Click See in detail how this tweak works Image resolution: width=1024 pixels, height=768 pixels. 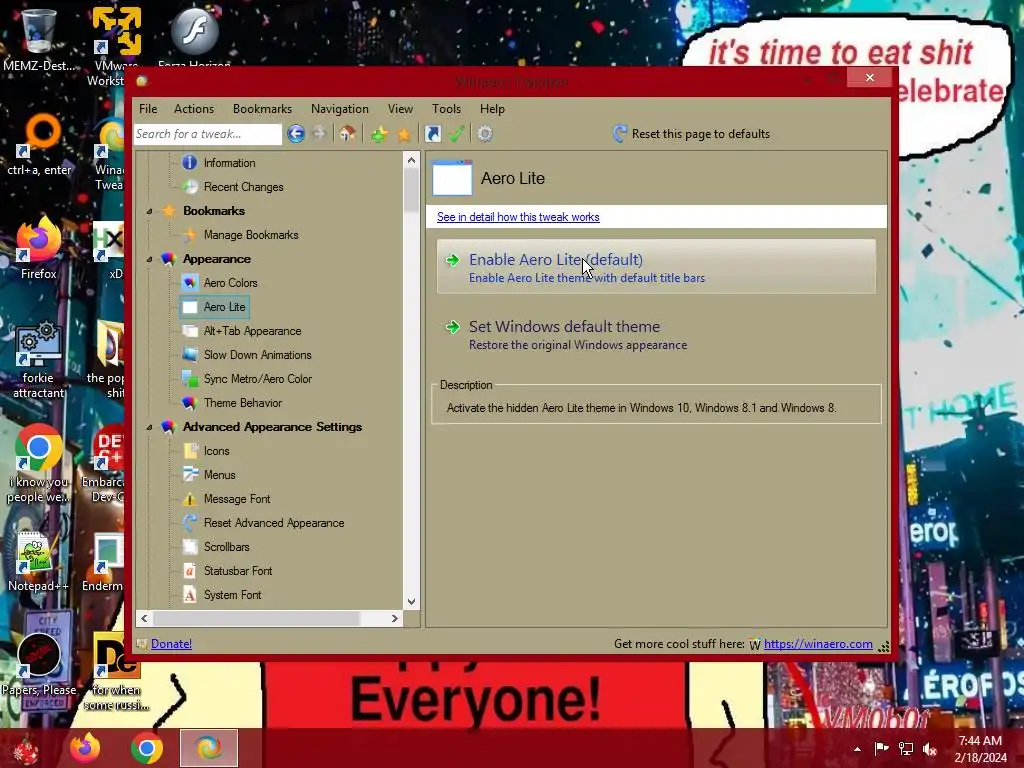(x=518, y=217)
